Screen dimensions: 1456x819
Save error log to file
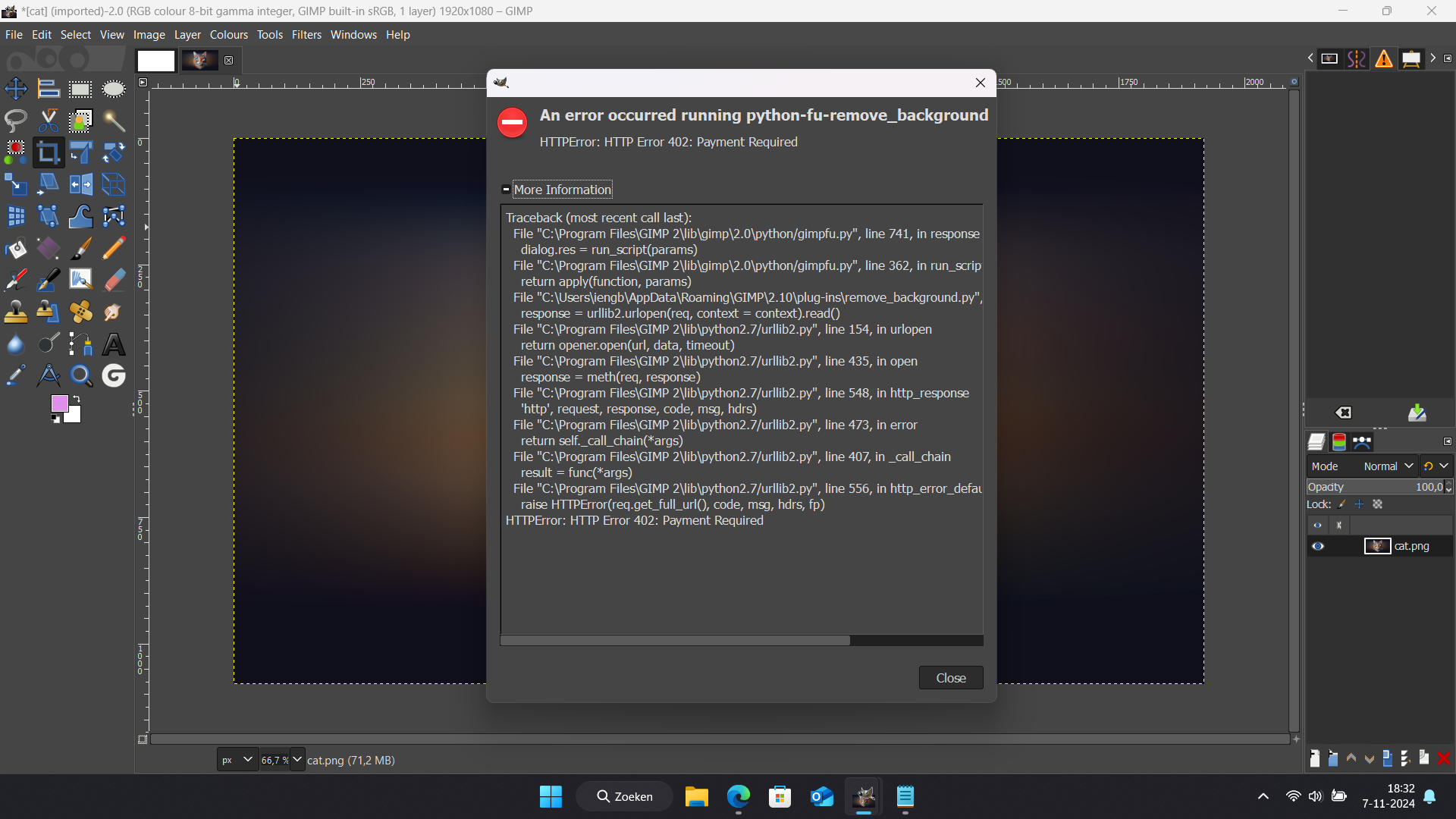tap(1417, 413)
